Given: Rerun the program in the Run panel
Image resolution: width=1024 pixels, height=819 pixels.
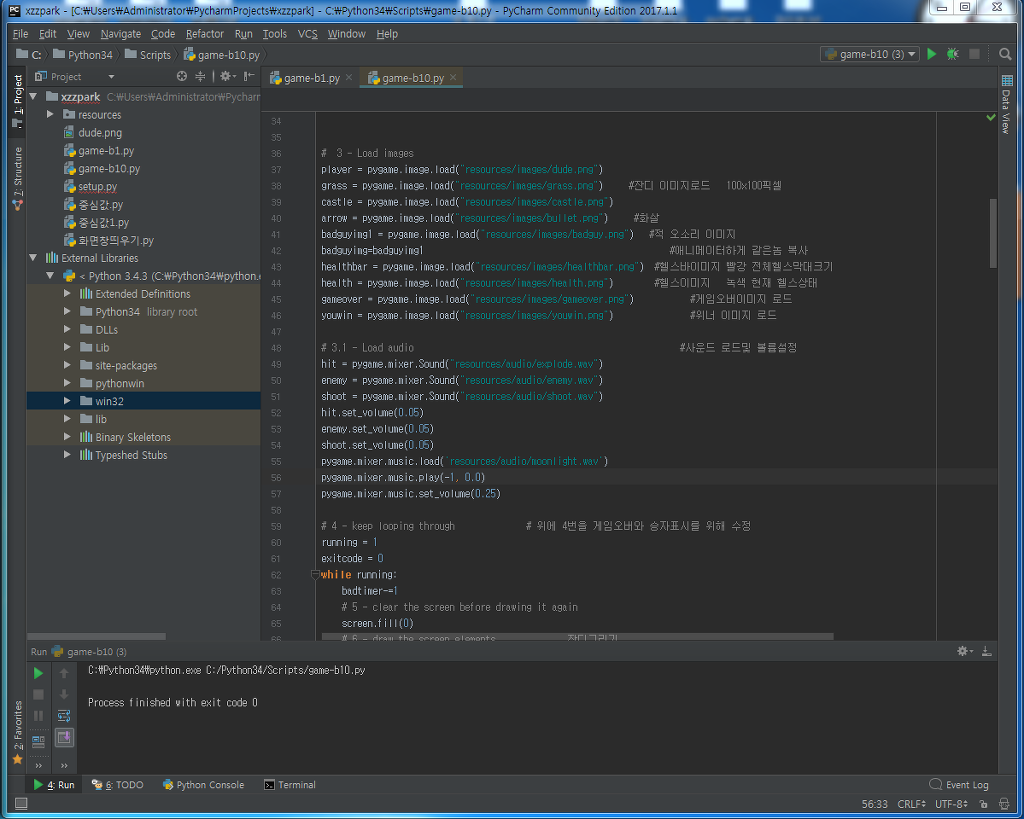Looking at the screenshot, I should (x=39, y=673).
